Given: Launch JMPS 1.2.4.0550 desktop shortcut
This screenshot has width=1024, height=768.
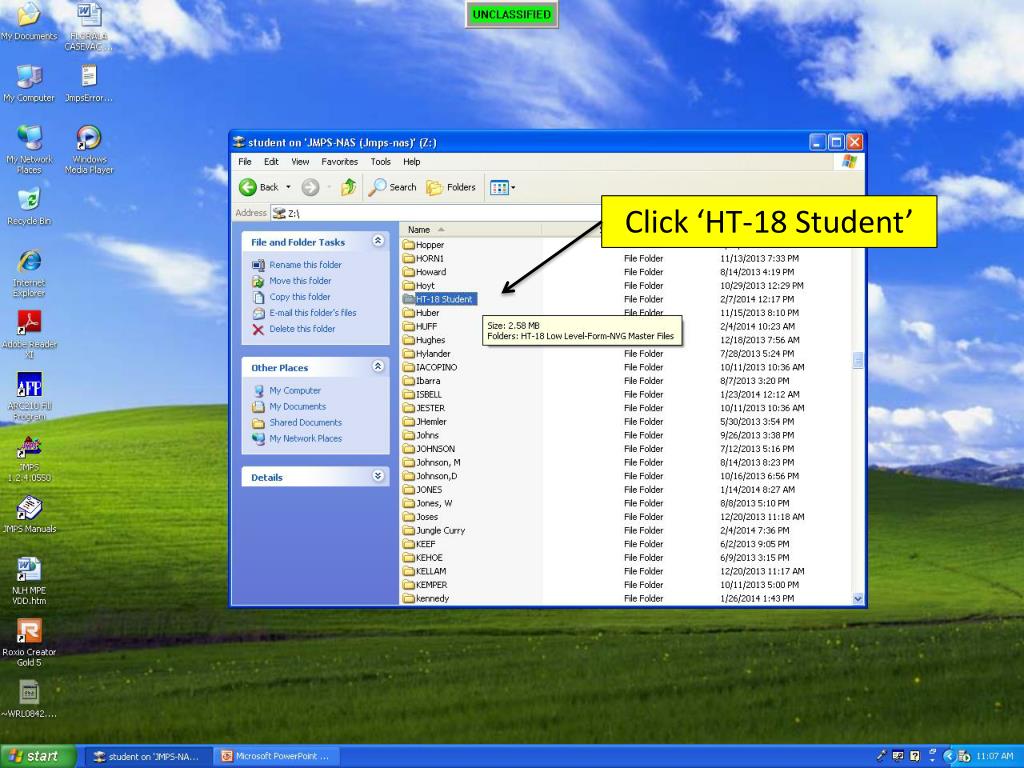Looking at the screenshot, I should 29,458.
